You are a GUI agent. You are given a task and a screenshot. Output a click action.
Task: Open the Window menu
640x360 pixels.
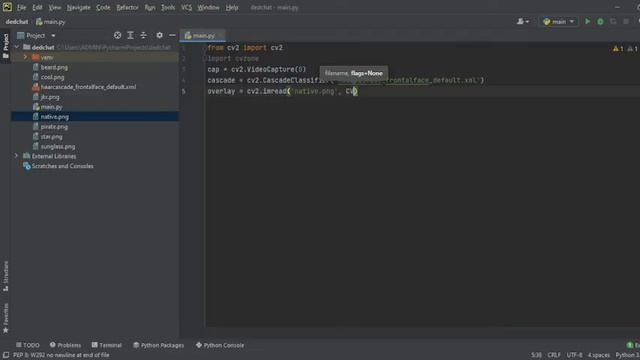coord(208,7)
